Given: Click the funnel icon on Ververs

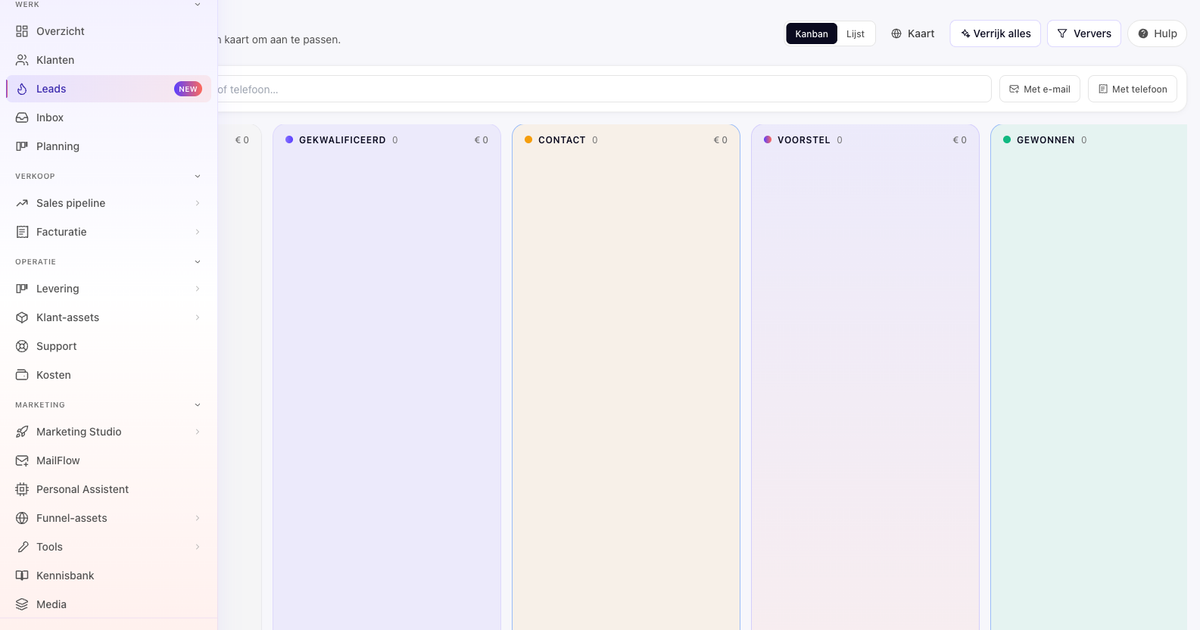Looking at the screenshot, I should 1062,34.
